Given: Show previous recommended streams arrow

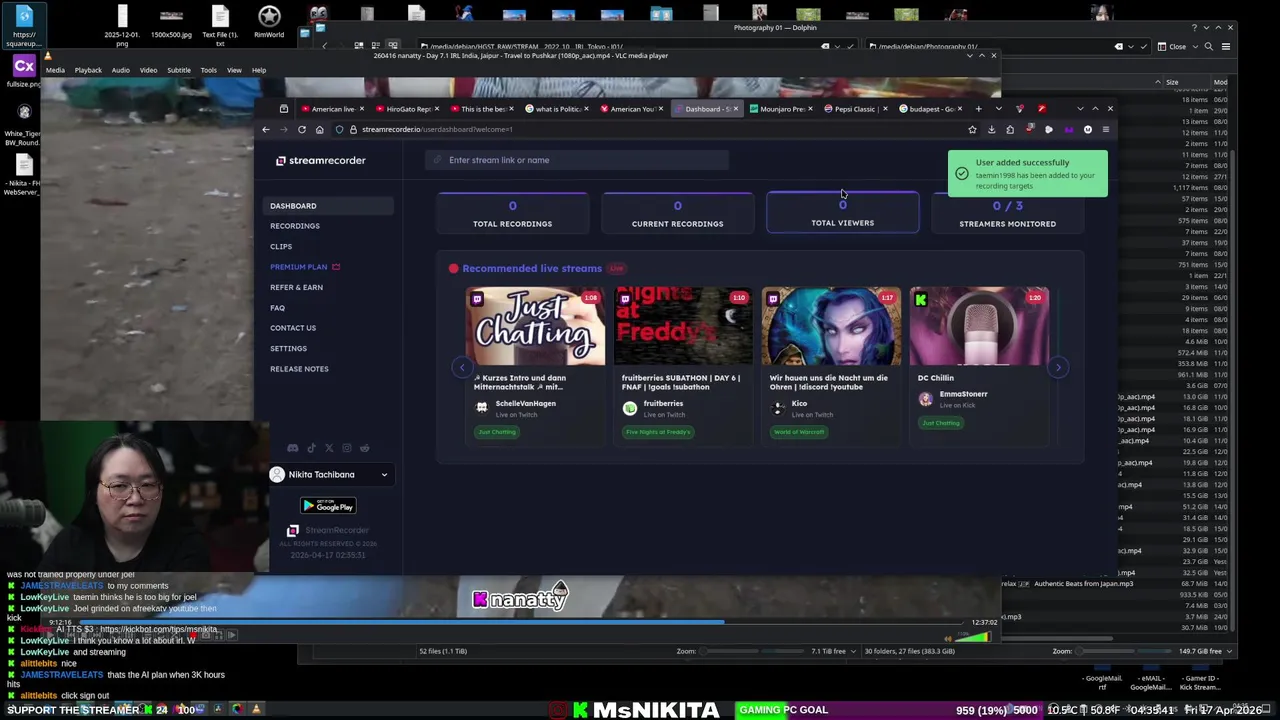Looking at the screenshot, I should [462, 367].
